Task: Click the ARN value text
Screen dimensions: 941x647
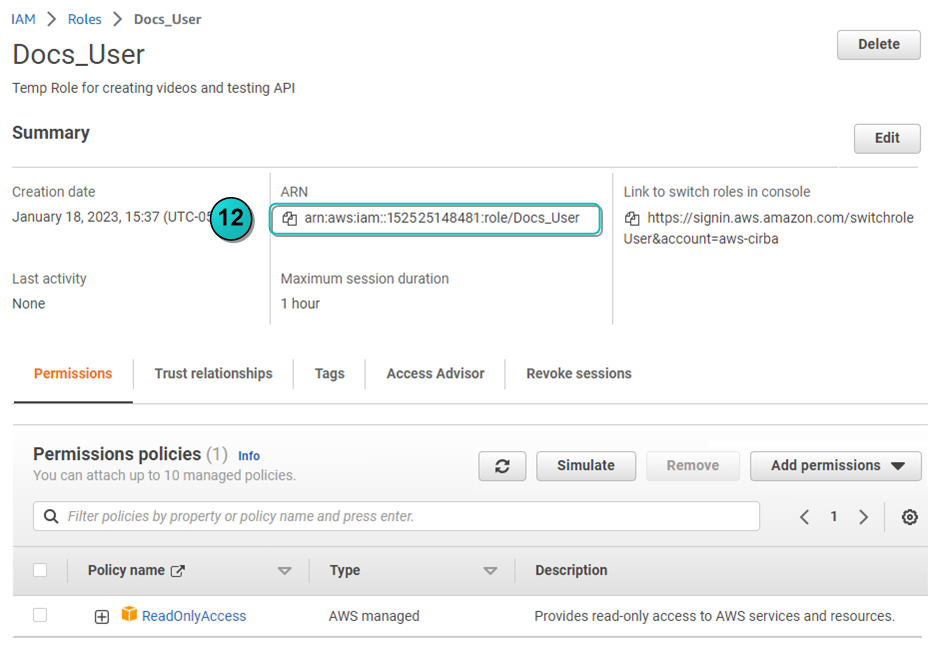Action: (442, 218)
